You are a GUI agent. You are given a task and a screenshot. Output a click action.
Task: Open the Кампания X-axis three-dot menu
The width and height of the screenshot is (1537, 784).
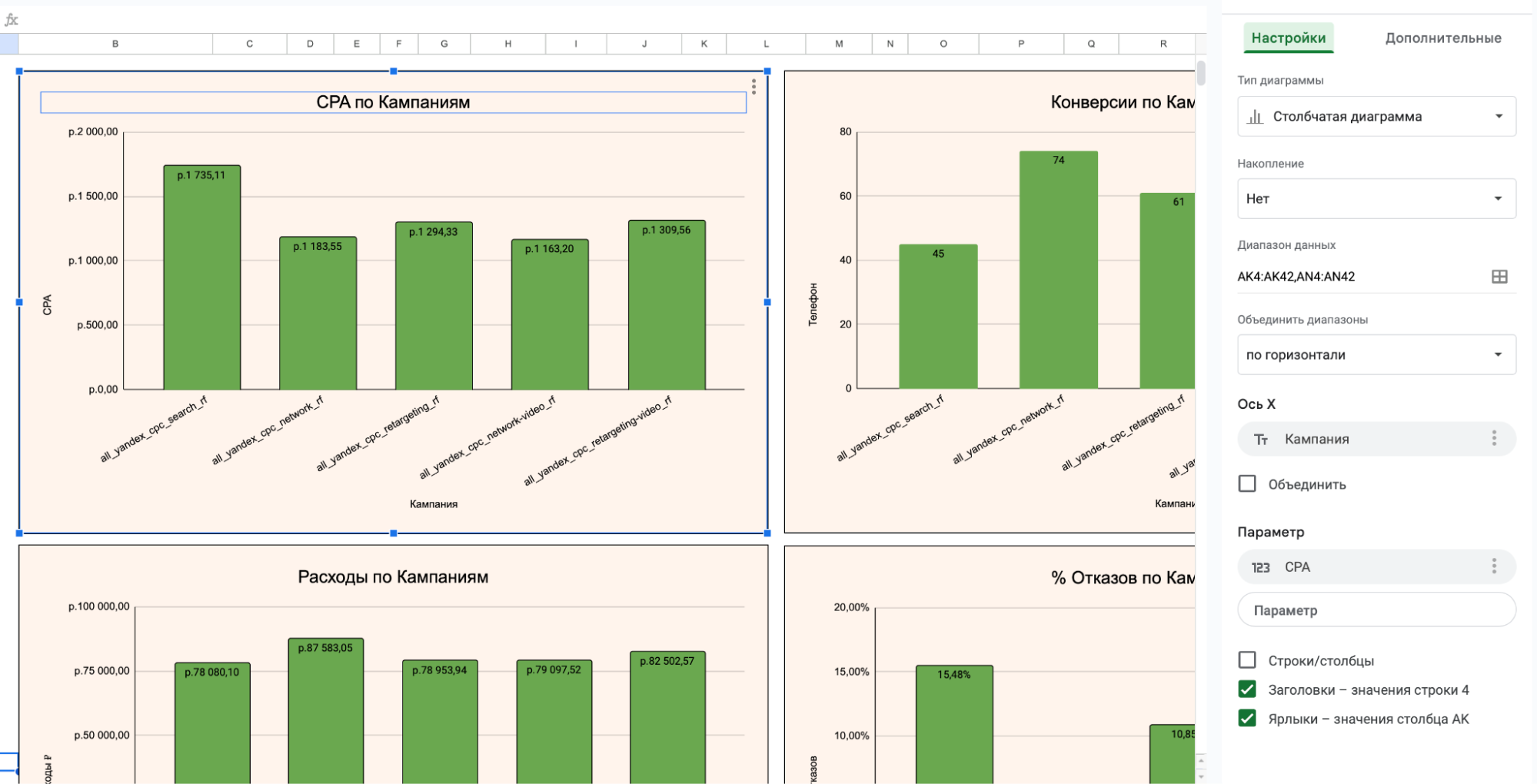tap(1493, 438)
